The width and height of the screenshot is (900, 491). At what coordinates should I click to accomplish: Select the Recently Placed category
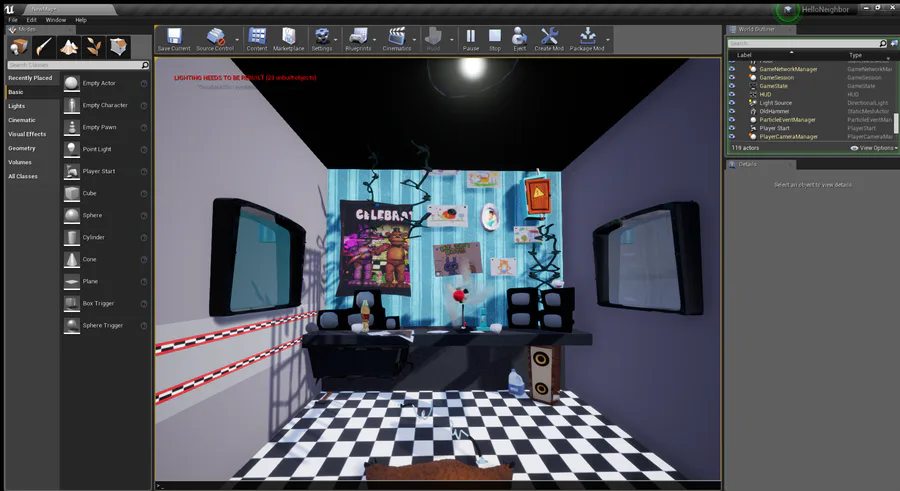tap(32, 78)
